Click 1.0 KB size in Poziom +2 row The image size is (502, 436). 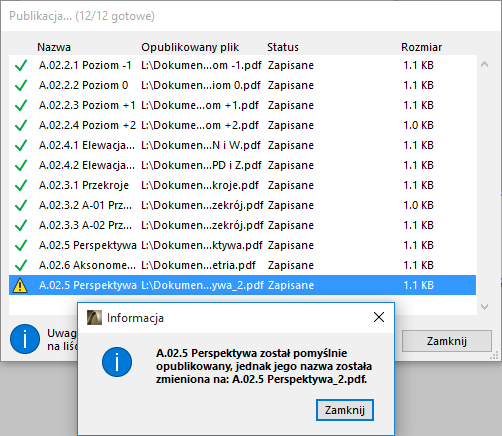tap(418, 125)
